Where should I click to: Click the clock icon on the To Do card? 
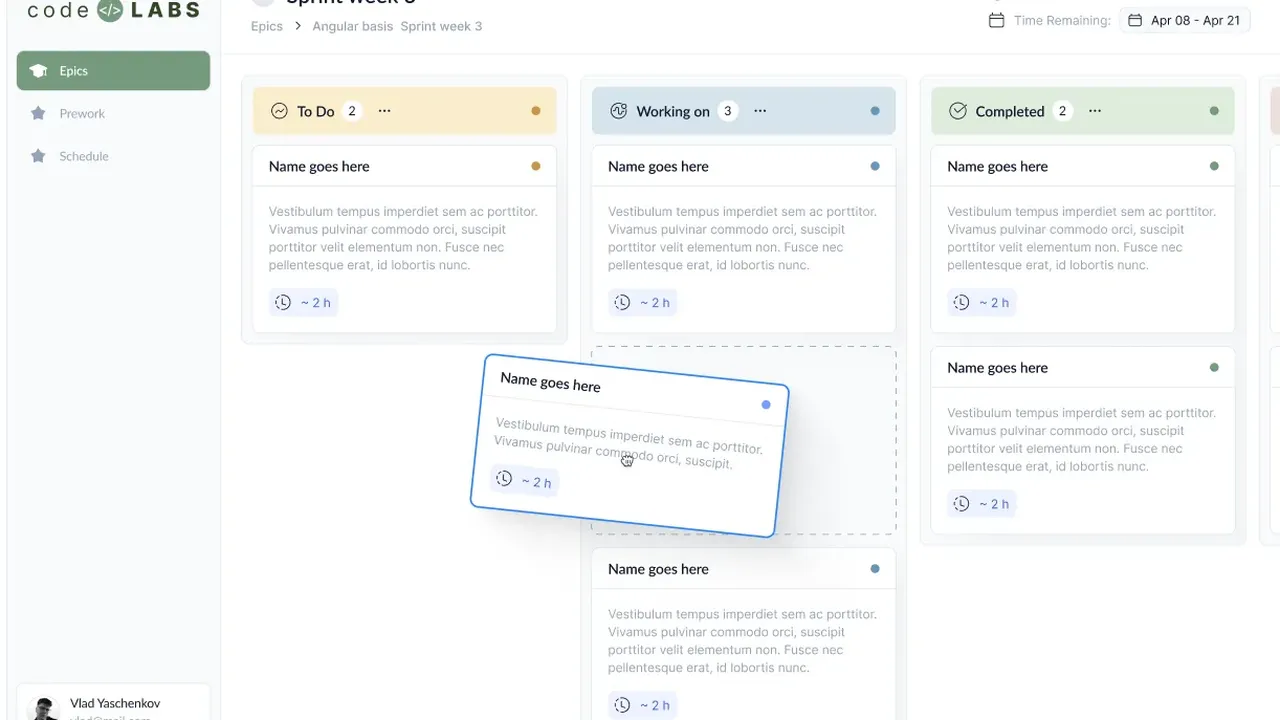coord(283,302)
